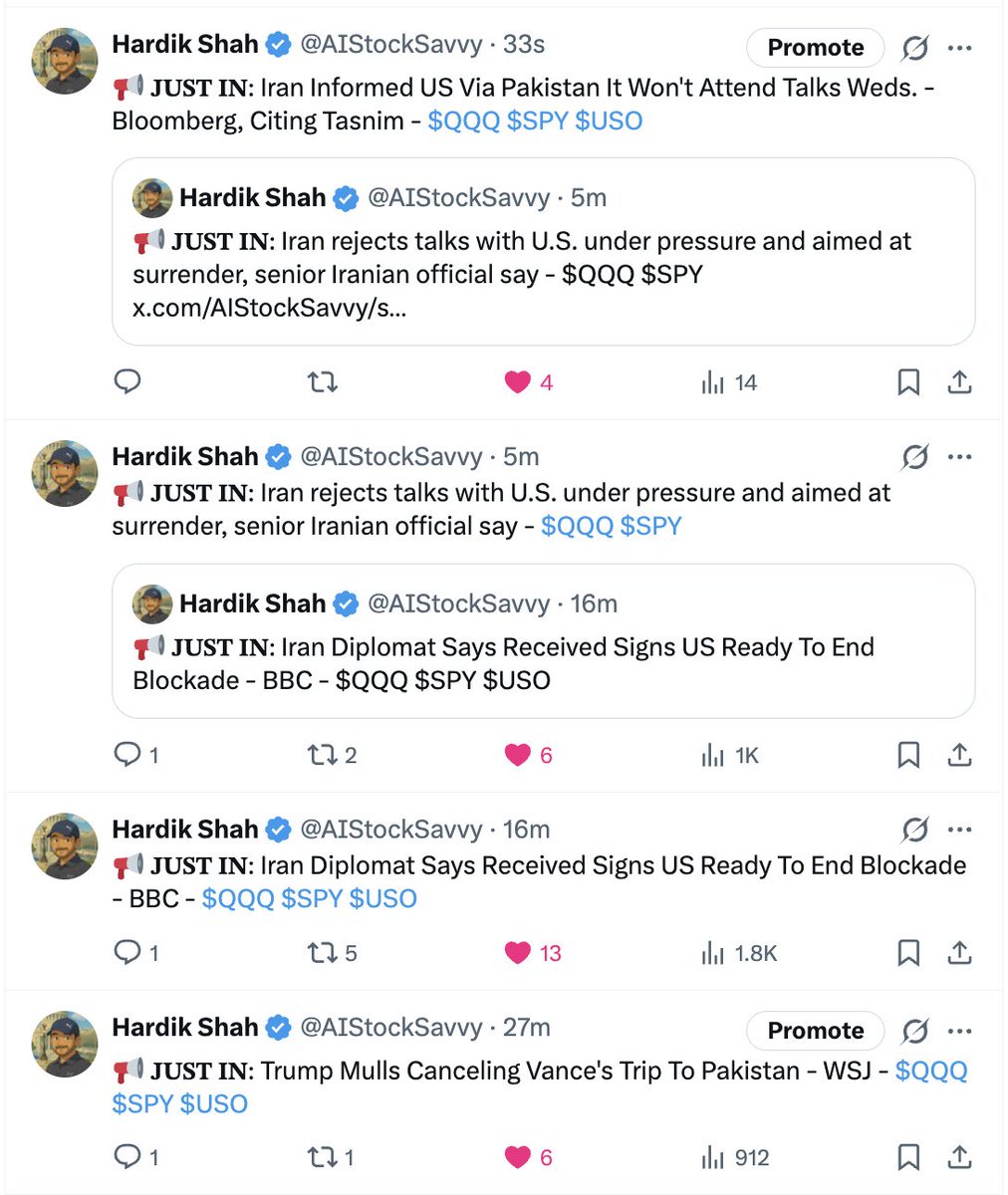Open the $USO cashtag in top tweet
This screenshot has height=1195, width=1008.
[609, 120]
